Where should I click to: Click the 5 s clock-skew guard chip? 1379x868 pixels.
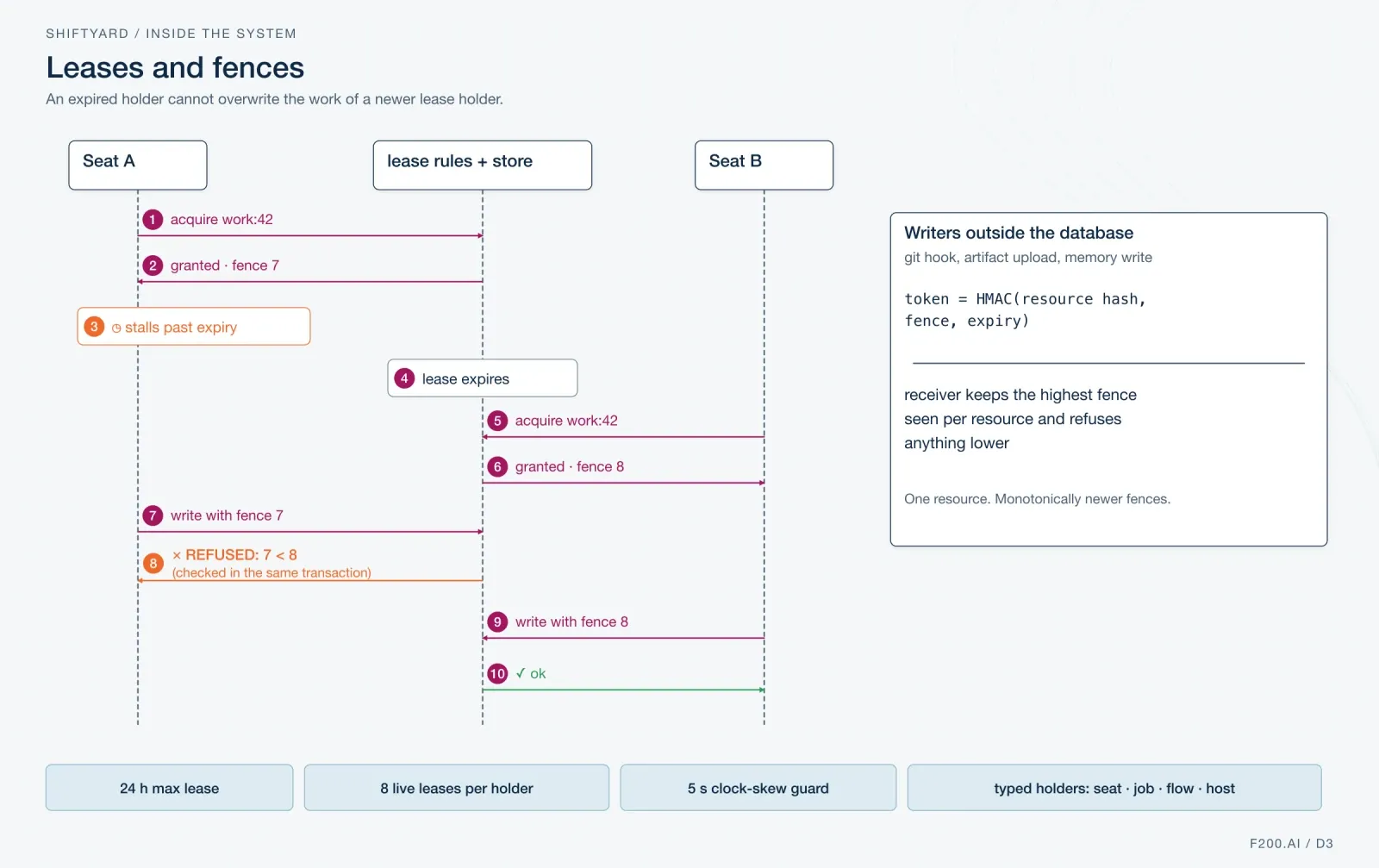(758, 788)
